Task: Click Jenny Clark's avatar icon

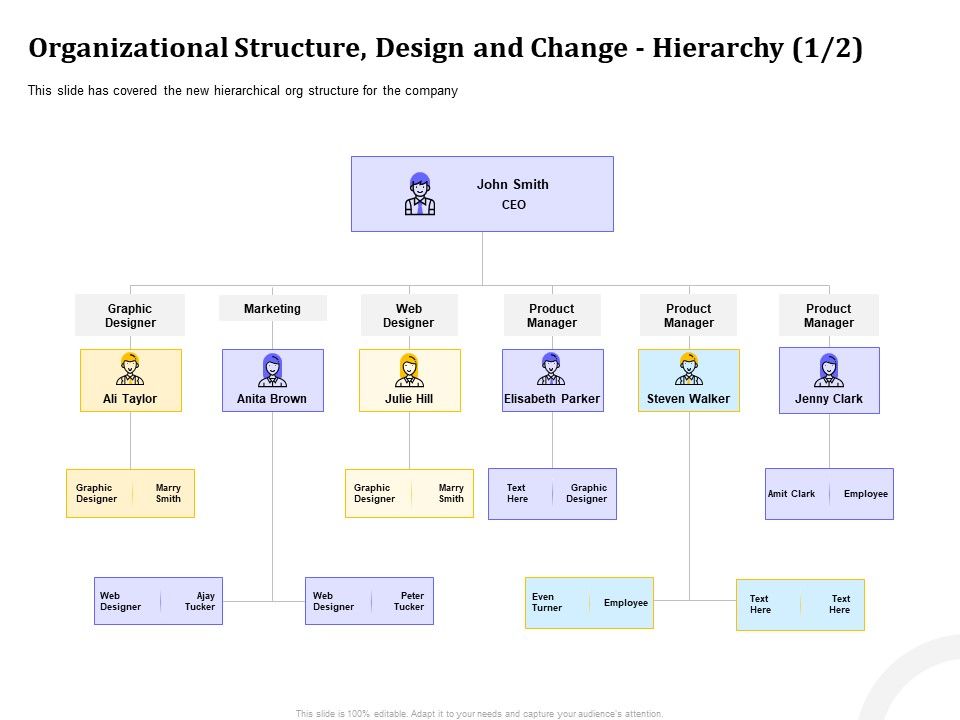Action: tap(828, 370)
